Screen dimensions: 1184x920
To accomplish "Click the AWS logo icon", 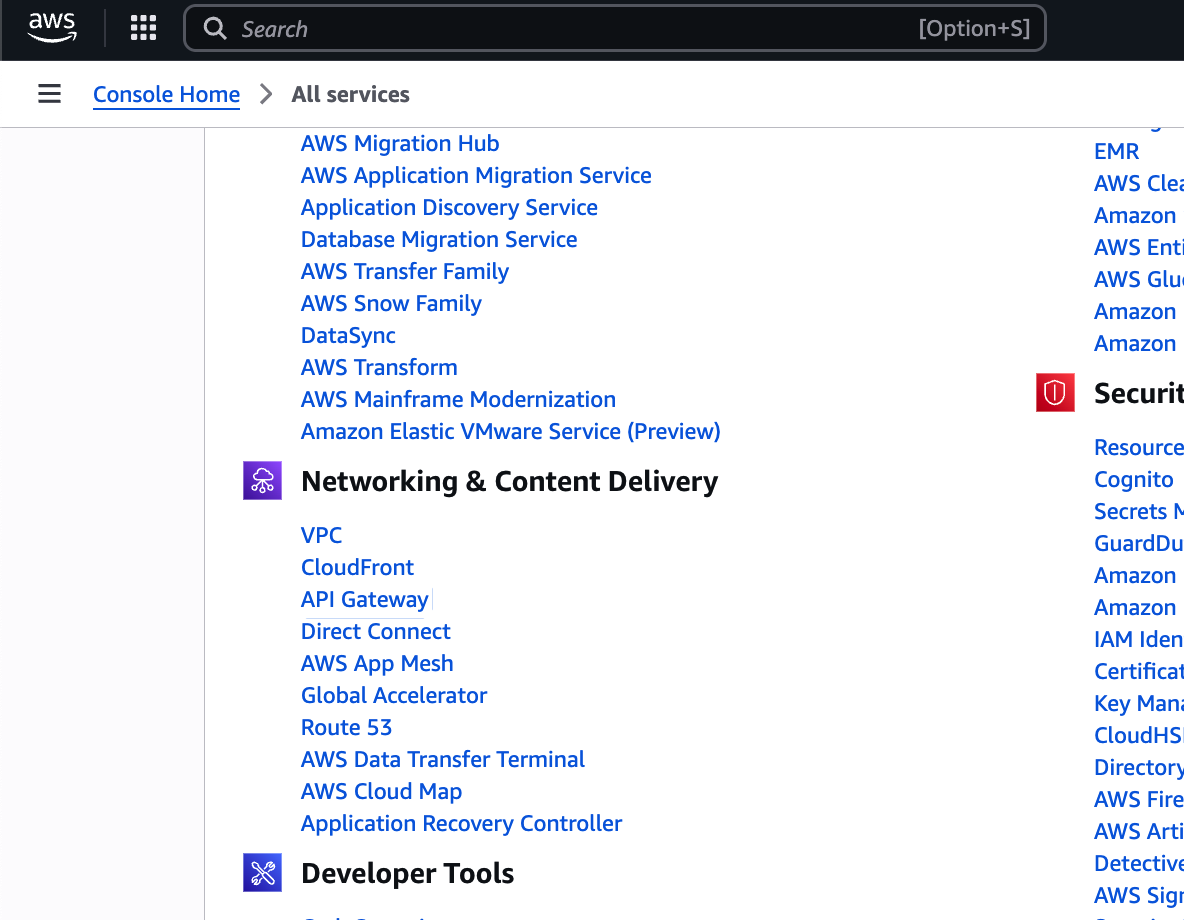I will coord(52,28).
